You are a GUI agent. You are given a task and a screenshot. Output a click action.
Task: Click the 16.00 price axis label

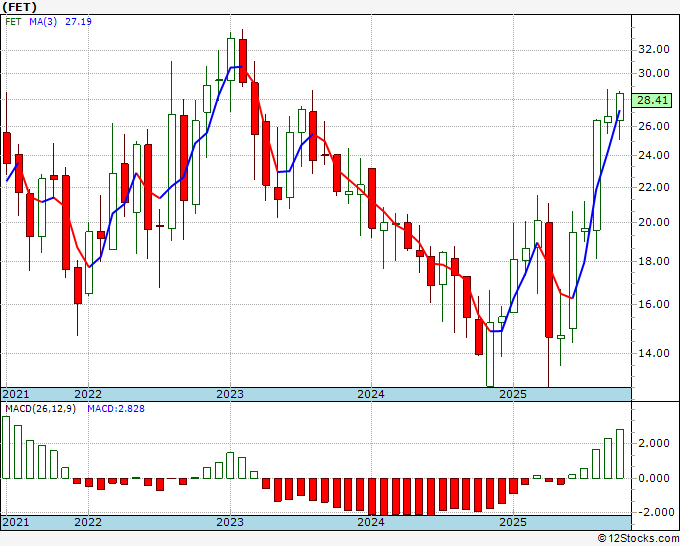pyautogui.click(x=654, y=304)
